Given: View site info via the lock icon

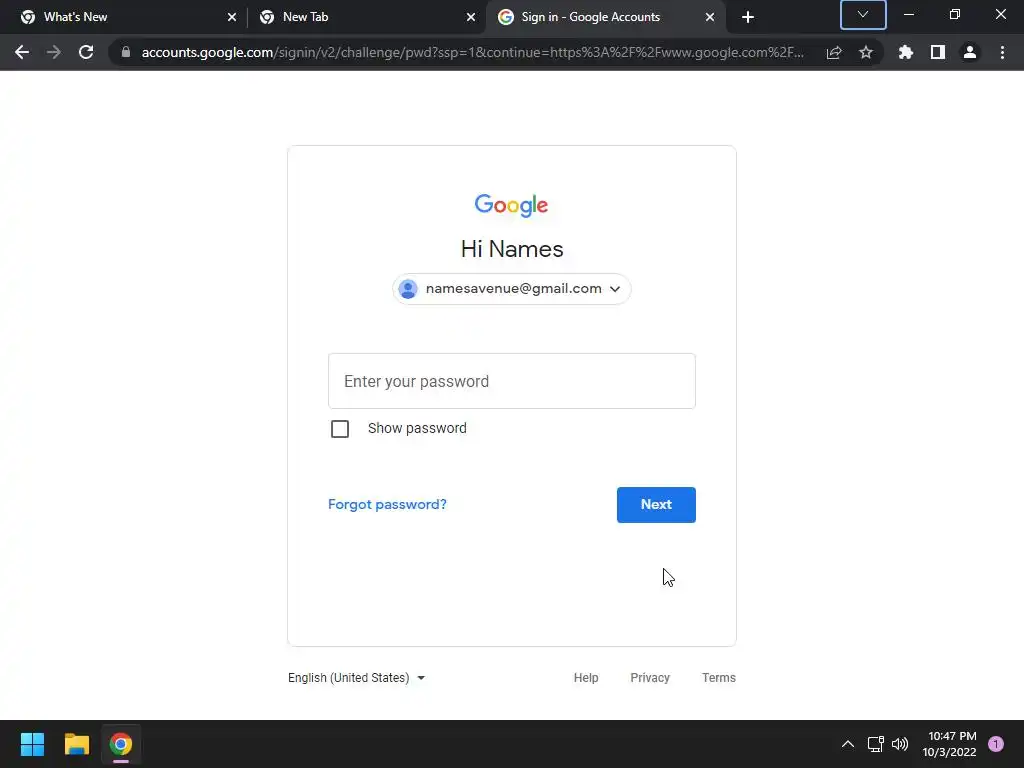Looking at the screenshot, I should click(x=126, y=52).
